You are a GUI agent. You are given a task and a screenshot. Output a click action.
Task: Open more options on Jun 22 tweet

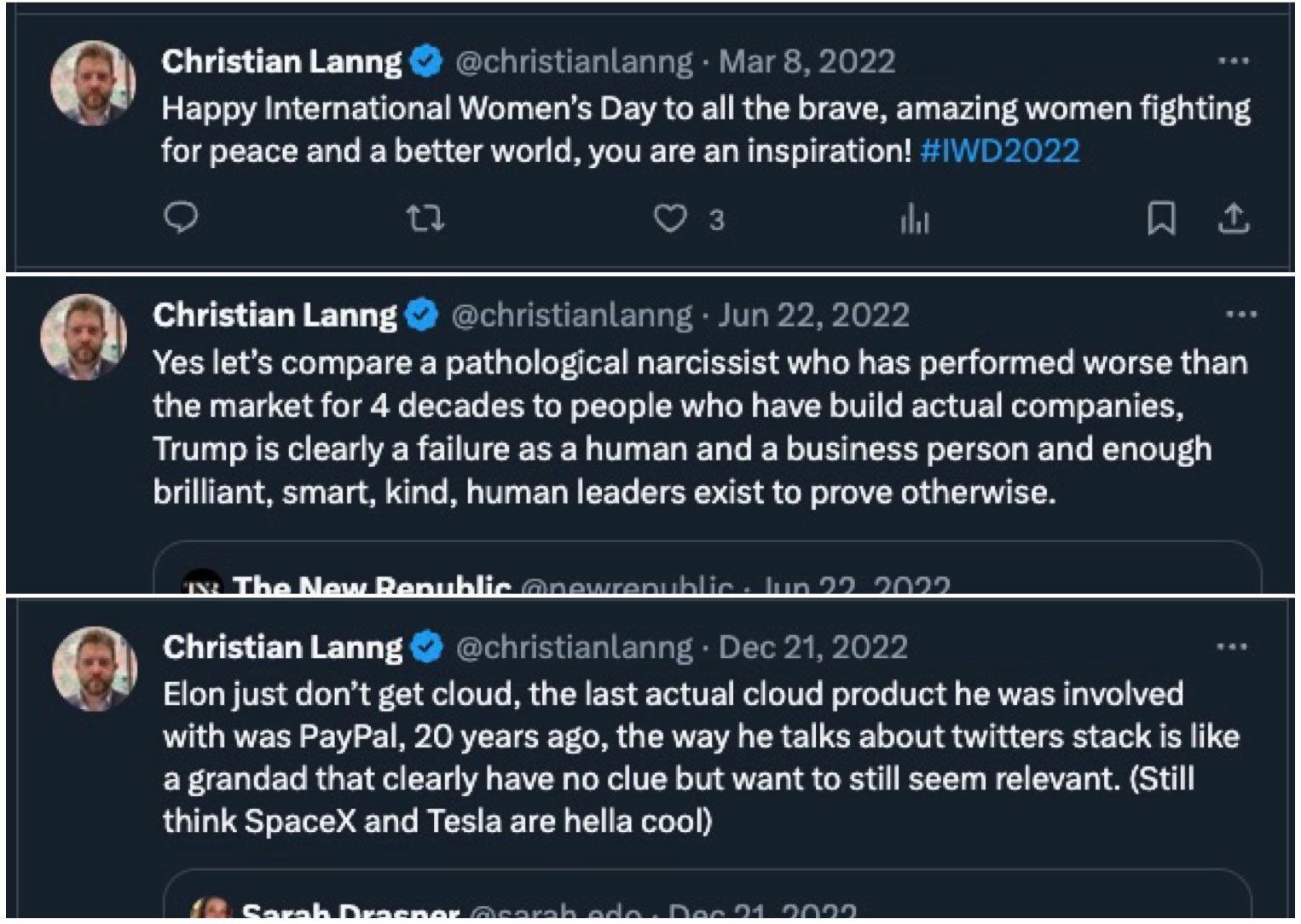click(x=1240, y=315)
